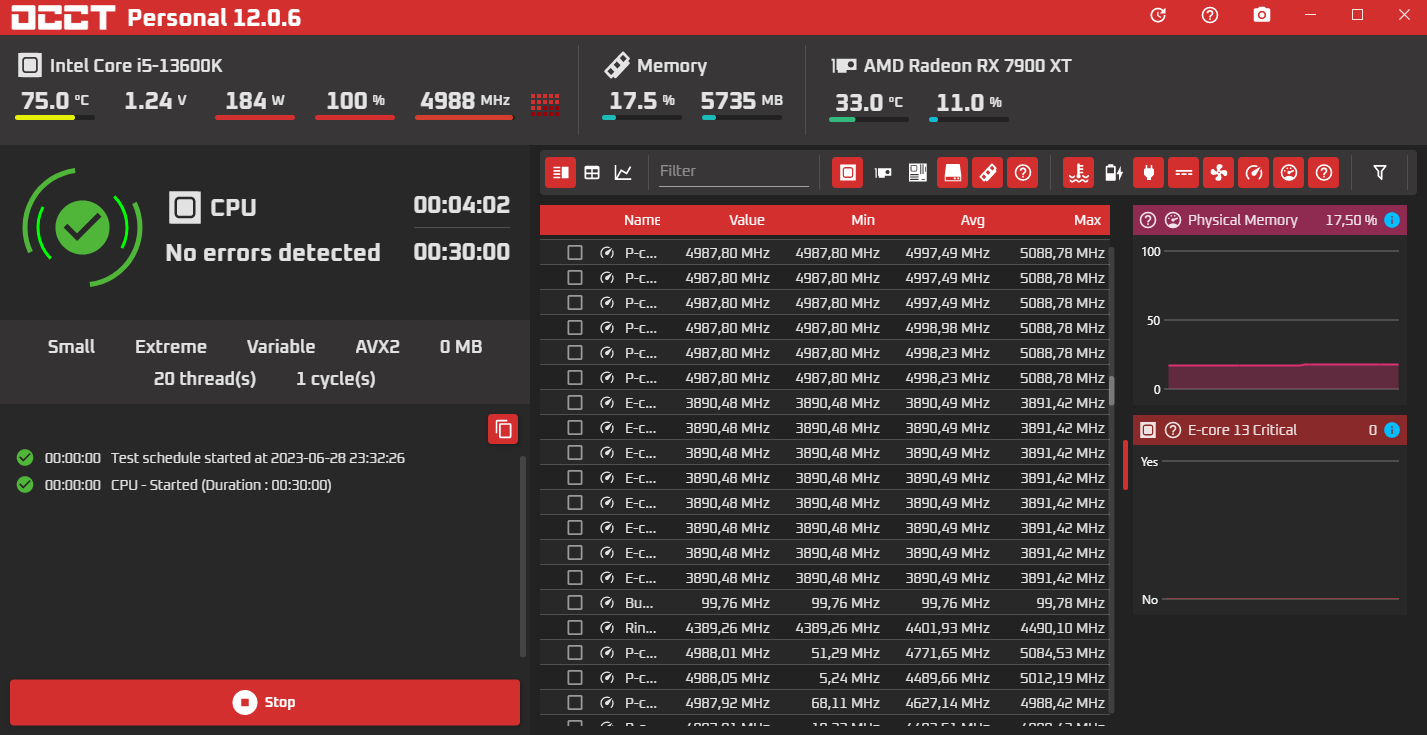This screenshot has width=1427, height=735.
Task: Toggle the round gauge usage sensor filter icon
Action: point(1288,172)
